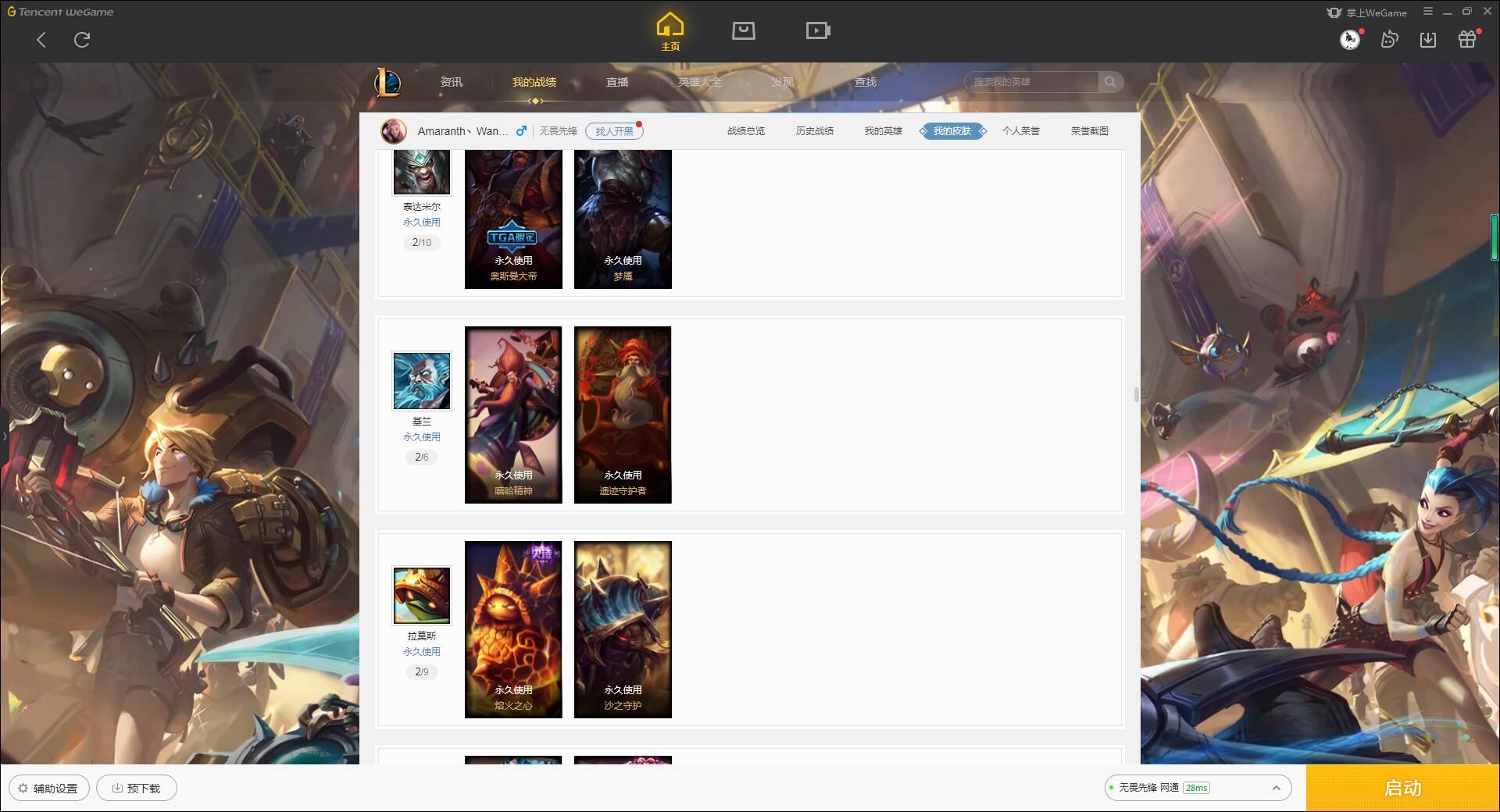The height and width of the screenshot is (812, 1500).
Task: Open the store bag icon in top bar
Action: coord(743,30)
